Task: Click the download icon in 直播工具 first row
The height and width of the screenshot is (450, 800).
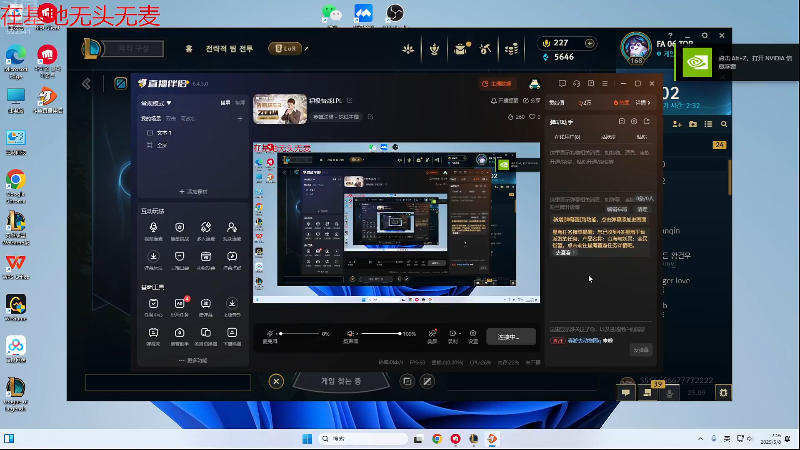Action: [232, 304]
